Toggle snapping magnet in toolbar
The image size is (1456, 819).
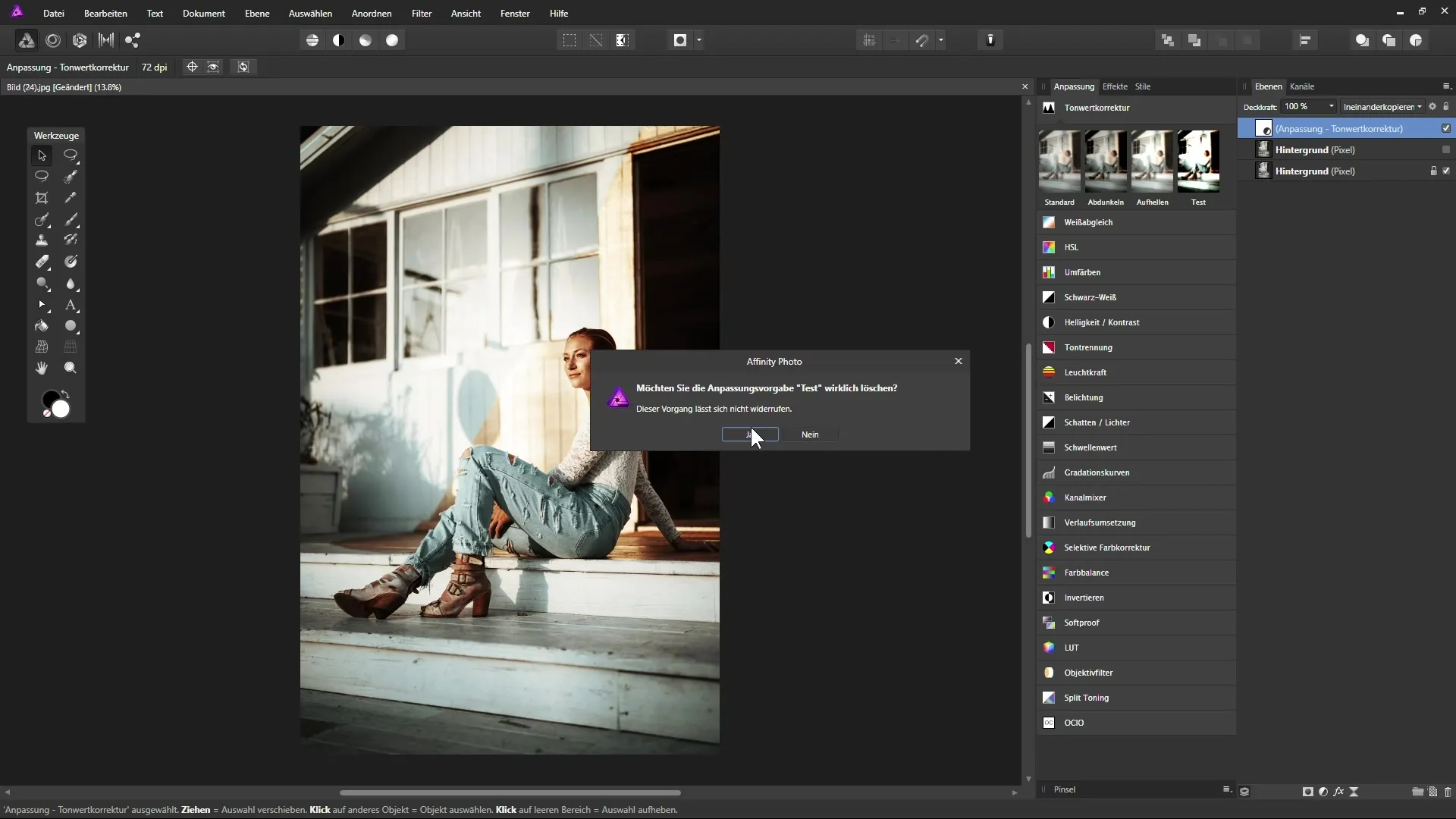(922, 40)
